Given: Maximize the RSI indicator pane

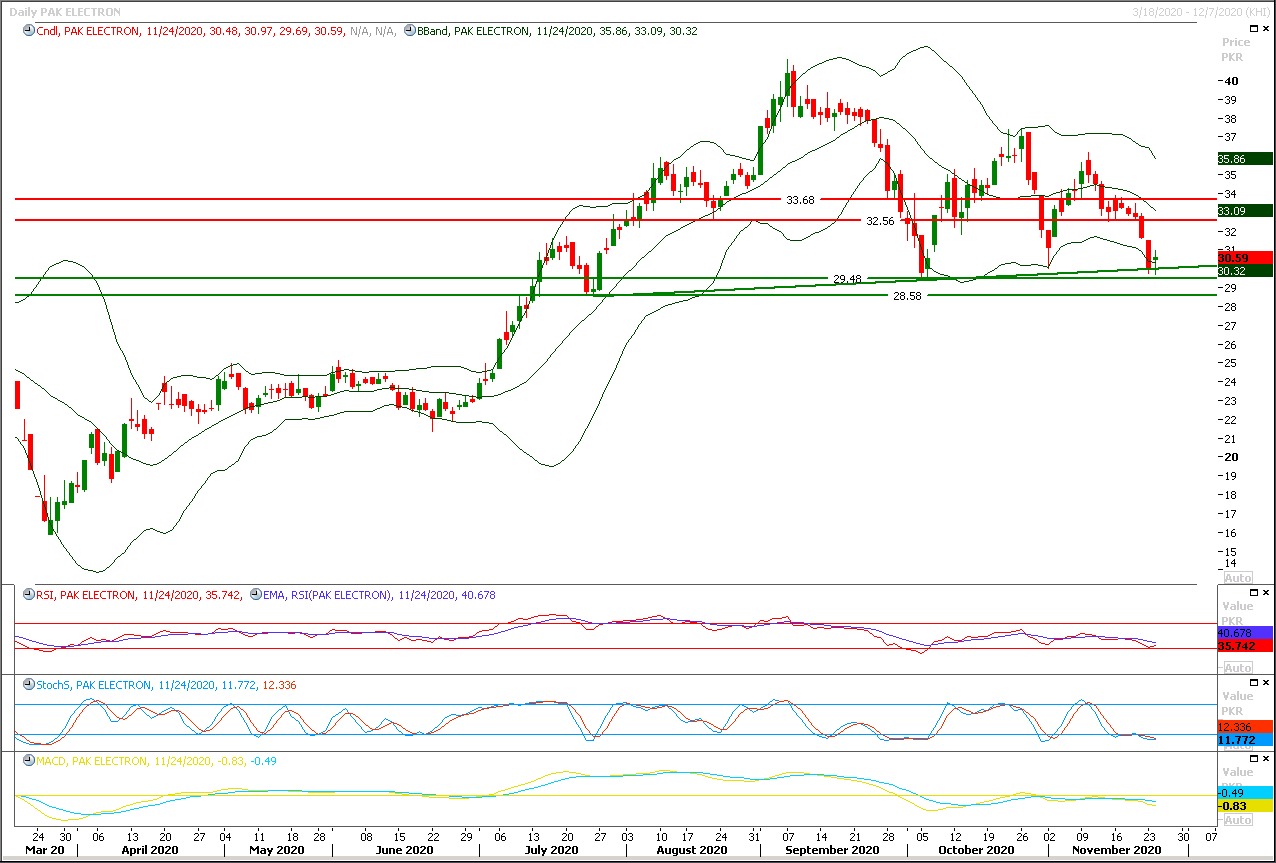Looking at the screenshot, I should click(1256, 593).
